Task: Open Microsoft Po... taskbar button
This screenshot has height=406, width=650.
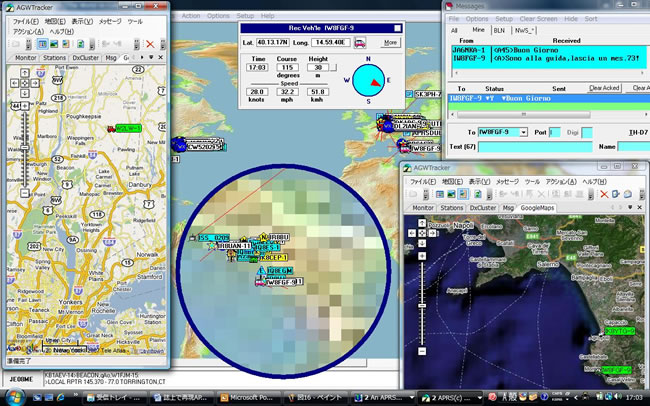Action: [x=249, y=397]
